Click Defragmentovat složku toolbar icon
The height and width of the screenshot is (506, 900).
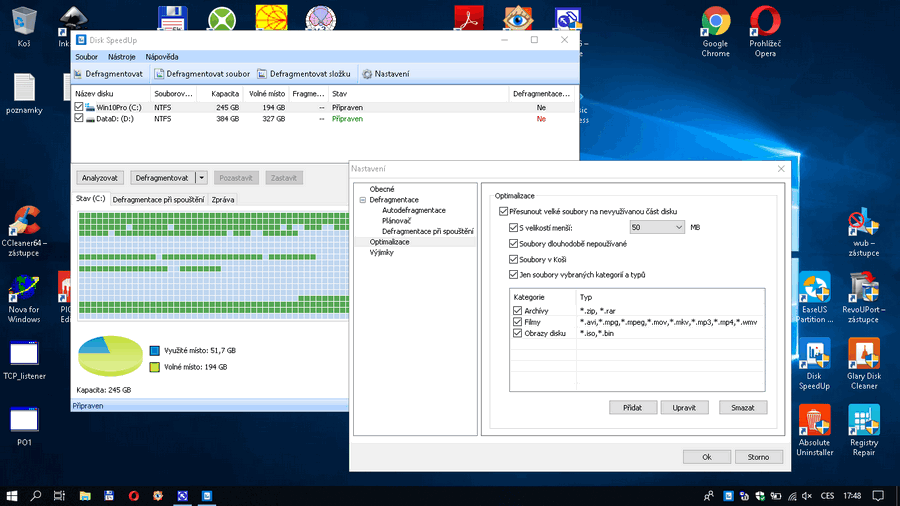coord(262,74)
